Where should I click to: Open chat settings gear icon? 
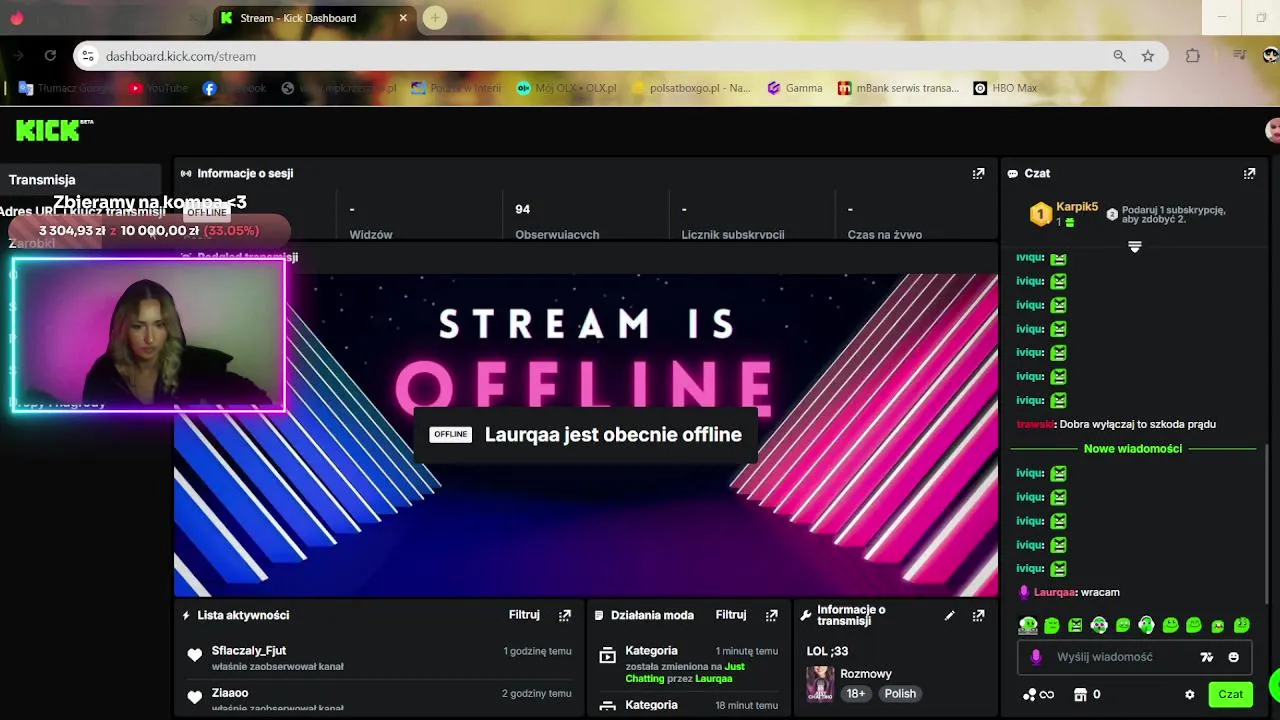[x=1189, y=694]
